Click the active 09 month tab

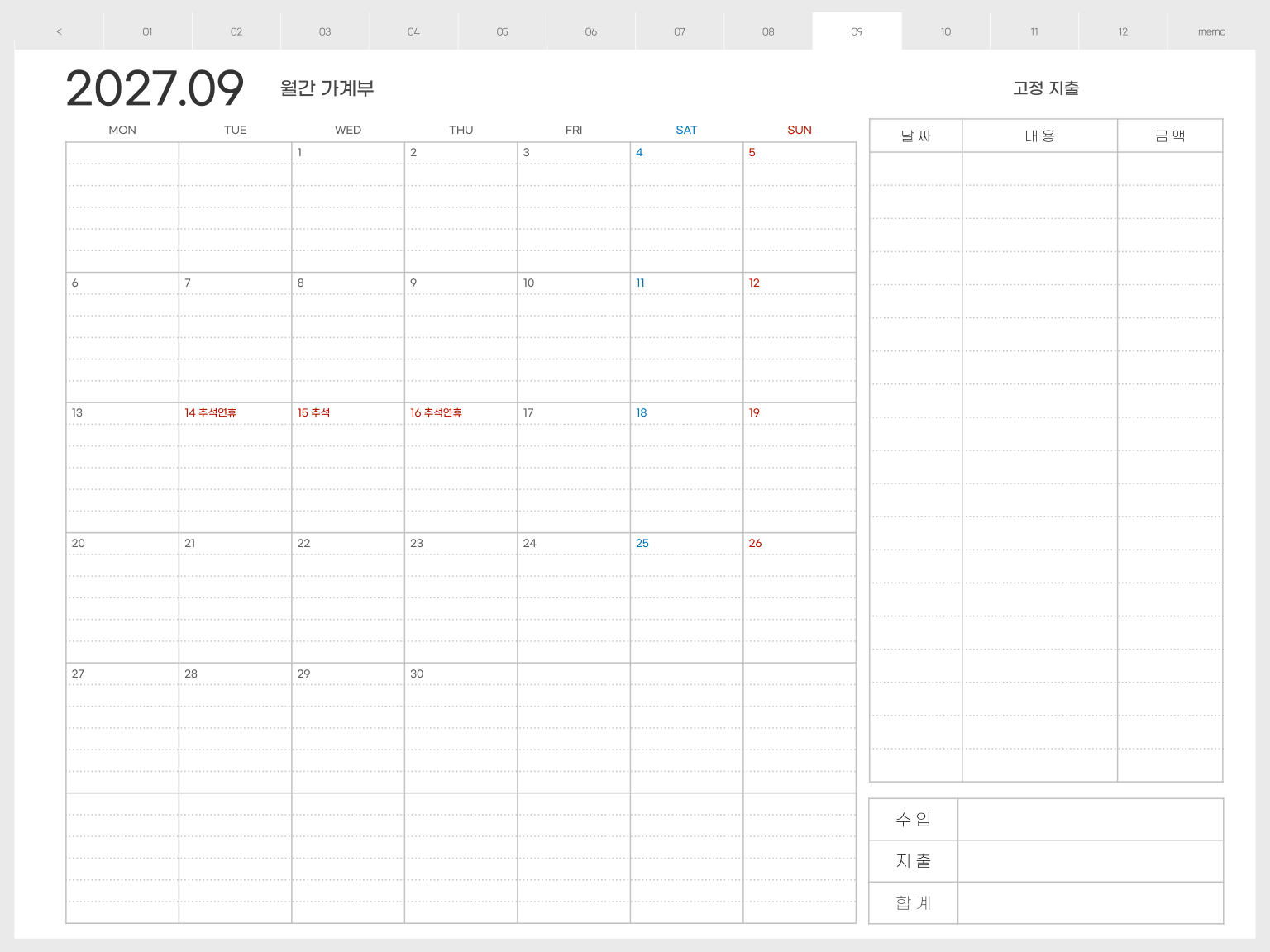857,31
